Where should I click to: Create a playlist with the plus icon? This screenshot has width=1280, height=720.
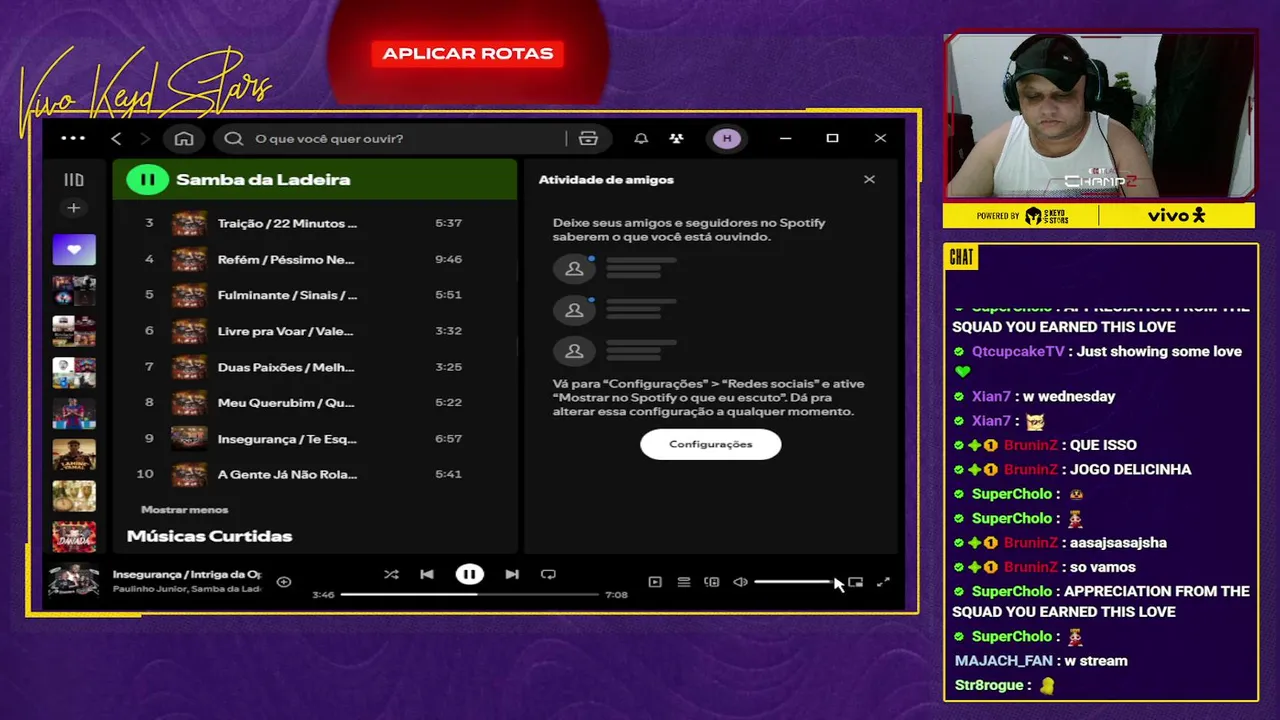tap(73, 208)
